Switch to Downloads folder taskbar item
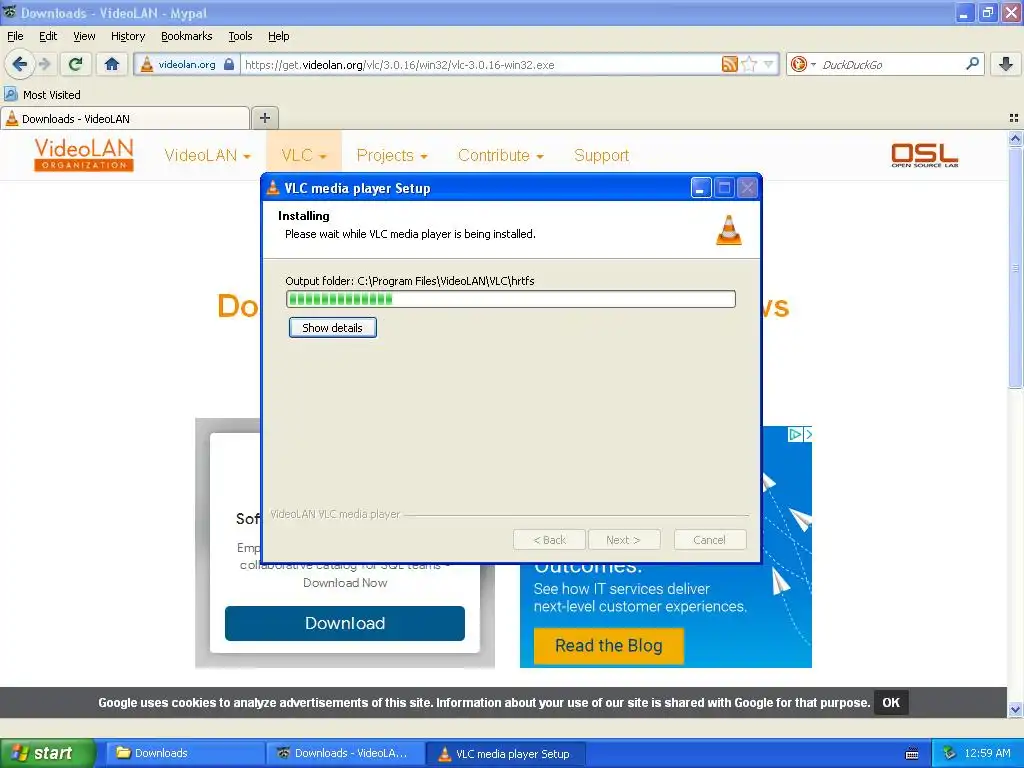Viewport: 1024px width, 768px height. 185,753
